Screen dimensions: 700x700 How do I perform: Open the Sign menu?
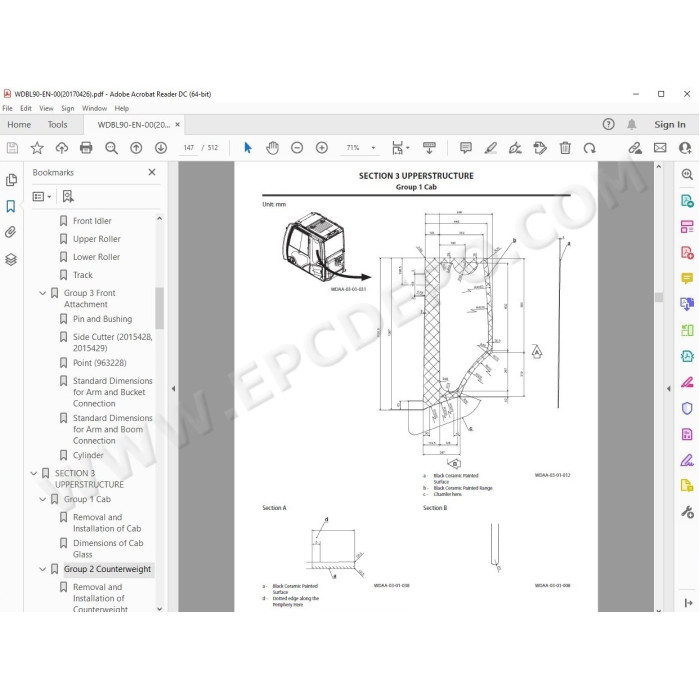point(67,108)
